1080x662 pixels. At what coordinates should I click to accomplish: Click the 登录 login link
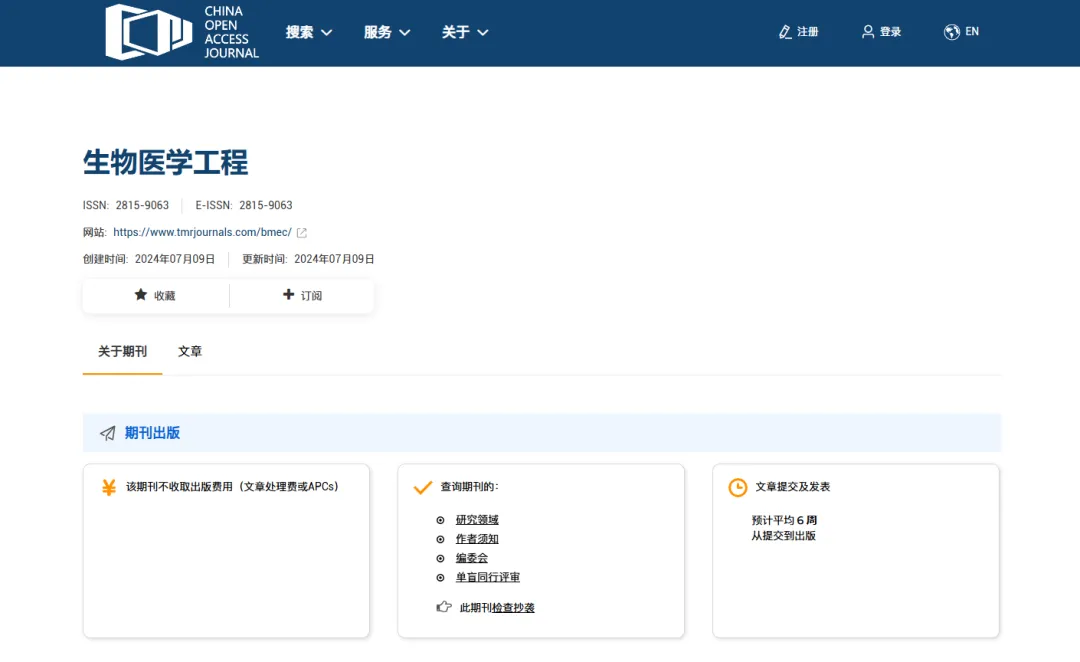pos(882,32)
